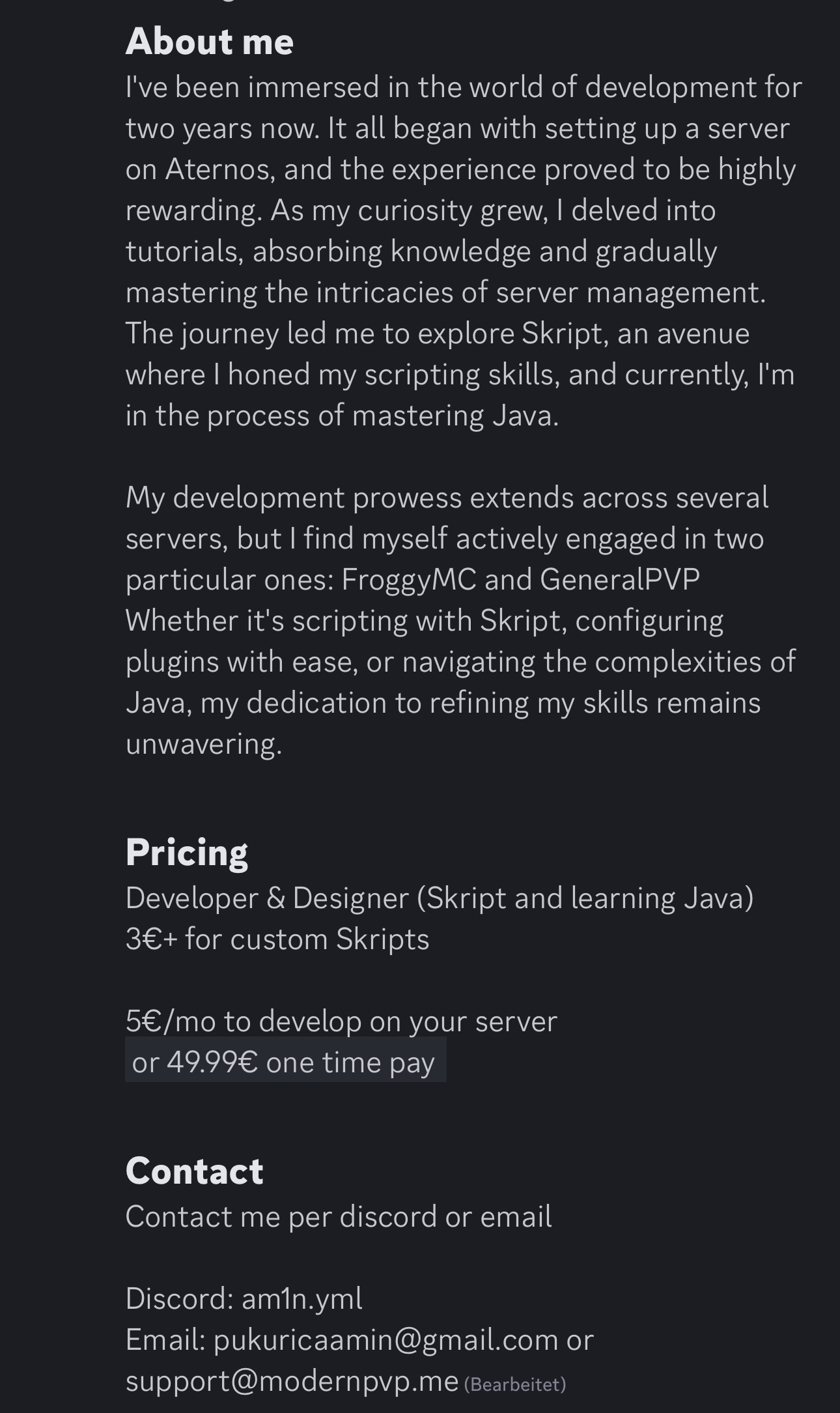The image size is (840, 1413).
Task: Click the 'Email:' label before the address
Action: [165, 1340]
